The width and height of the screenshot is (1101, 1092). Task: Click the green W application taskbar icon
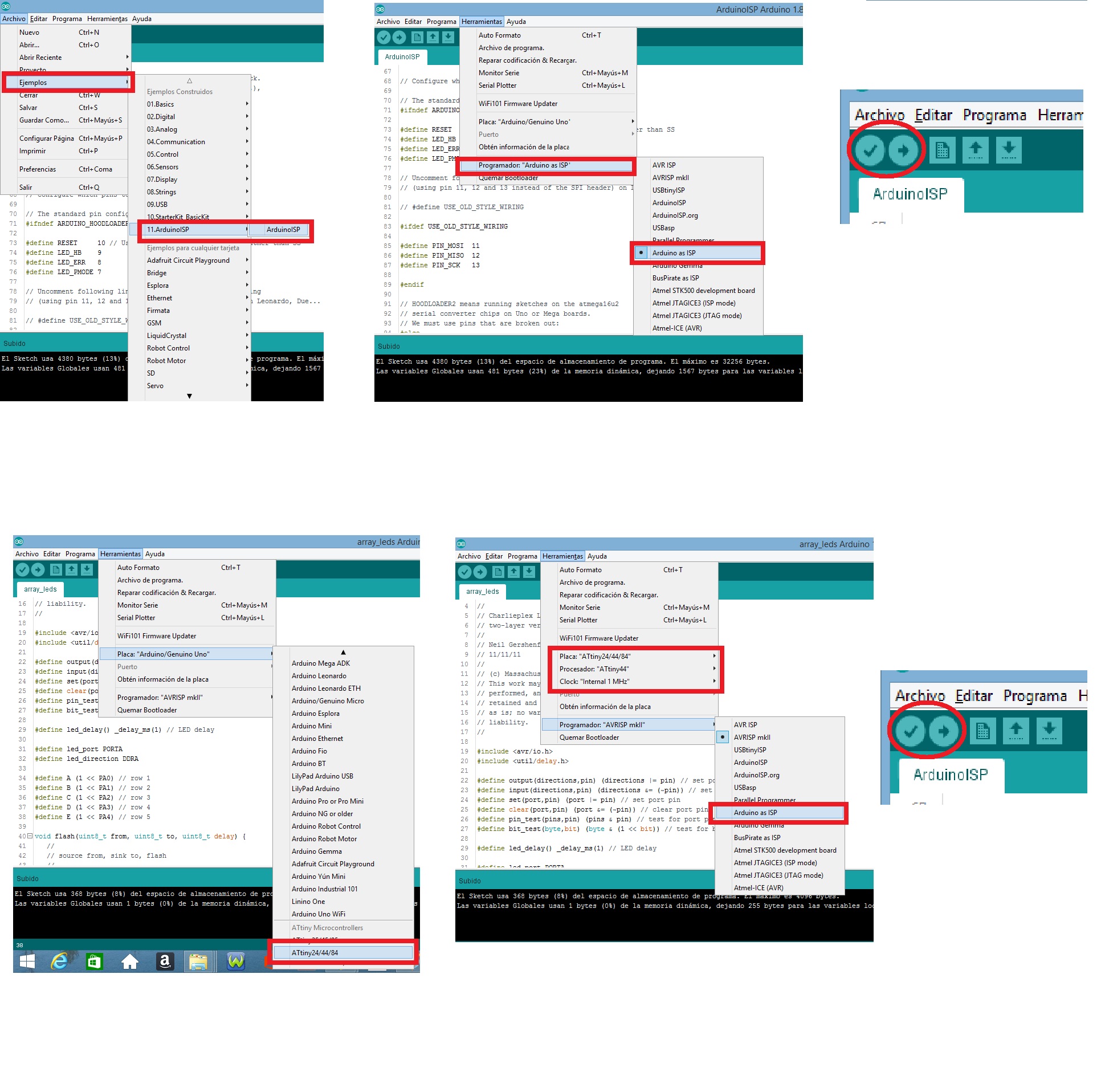point(236,962)
